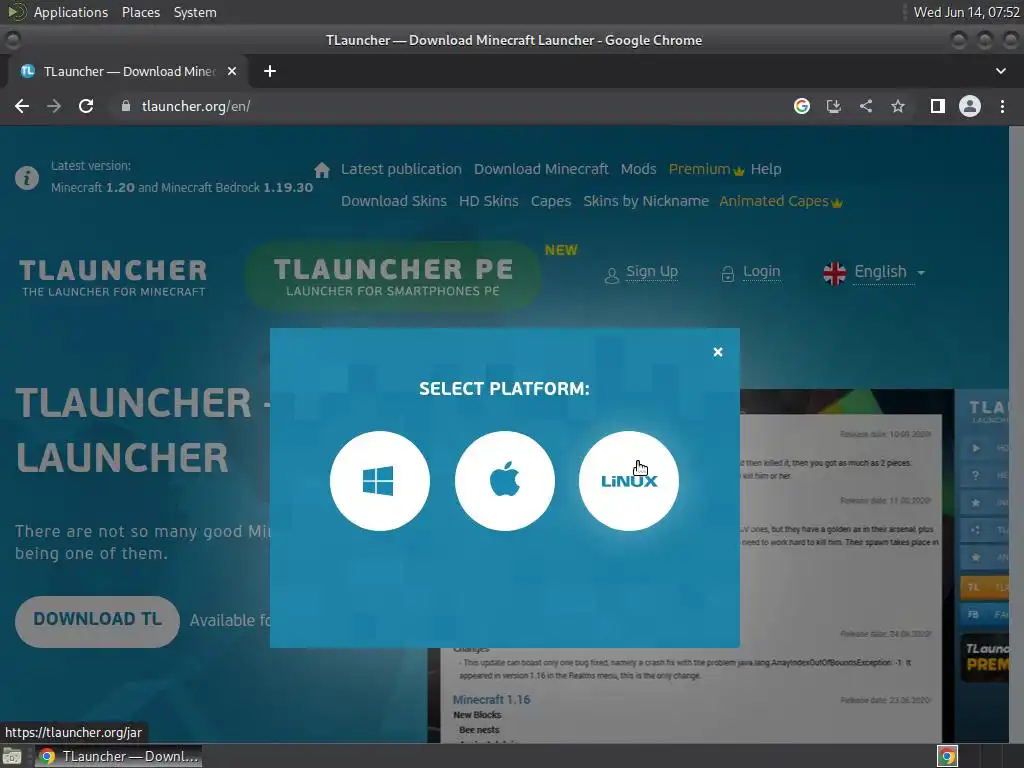Open the Places menu
The image size is (1024, 768).
(140, 12)
